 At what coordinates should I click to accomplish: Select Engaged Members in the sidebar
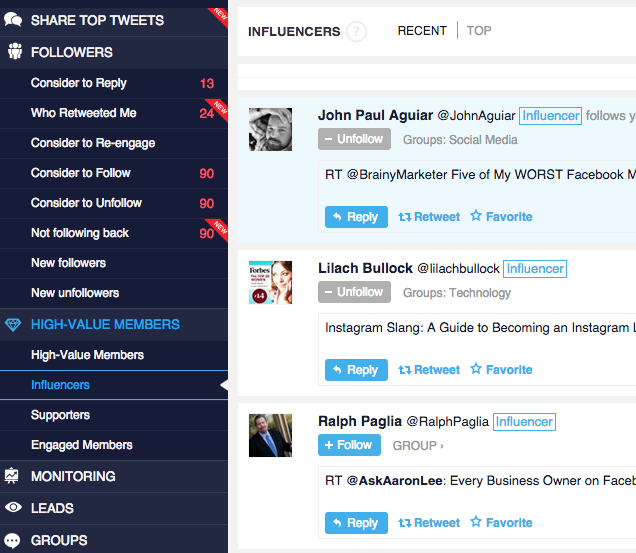[x=114, y=445]
